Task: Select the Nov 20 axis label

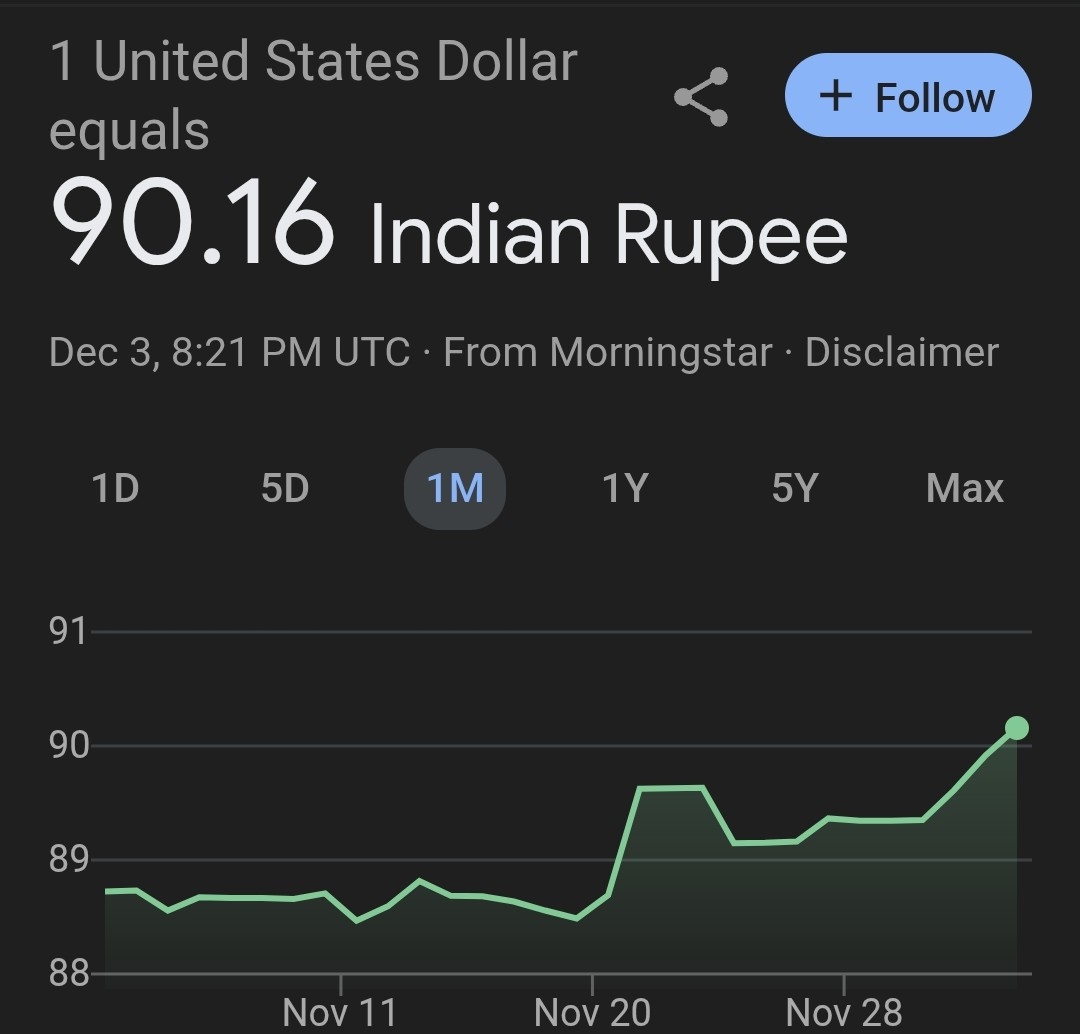Action: click(592, 1012)
